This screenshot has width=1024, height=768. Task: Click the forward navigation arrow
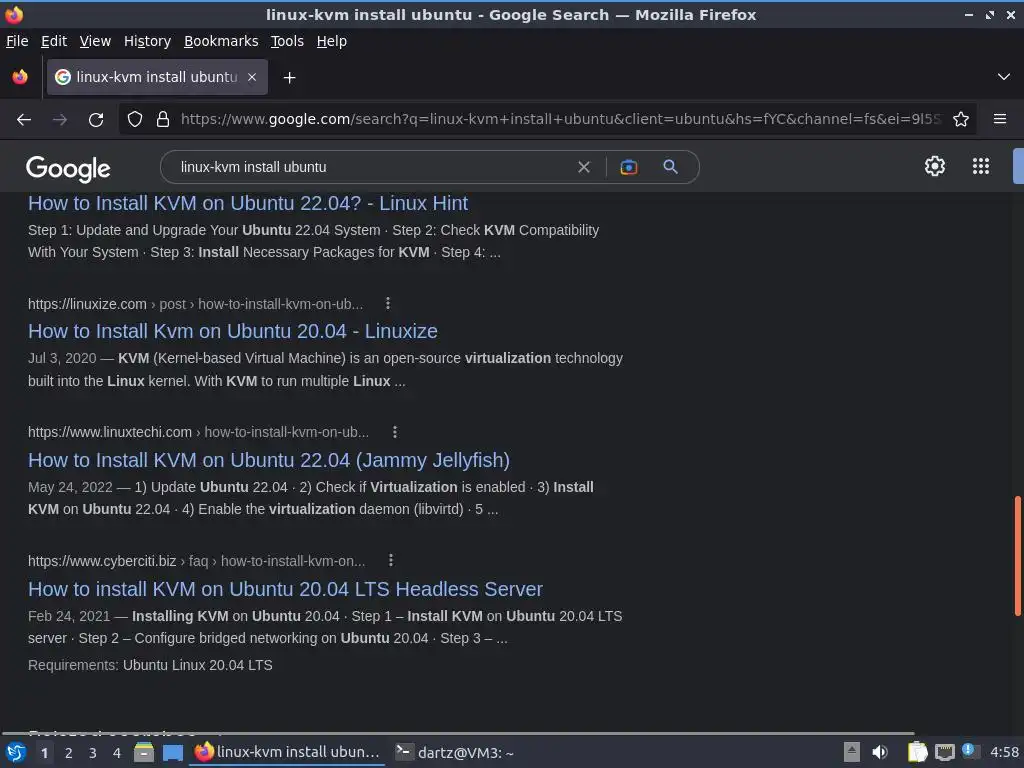(59, 120)
